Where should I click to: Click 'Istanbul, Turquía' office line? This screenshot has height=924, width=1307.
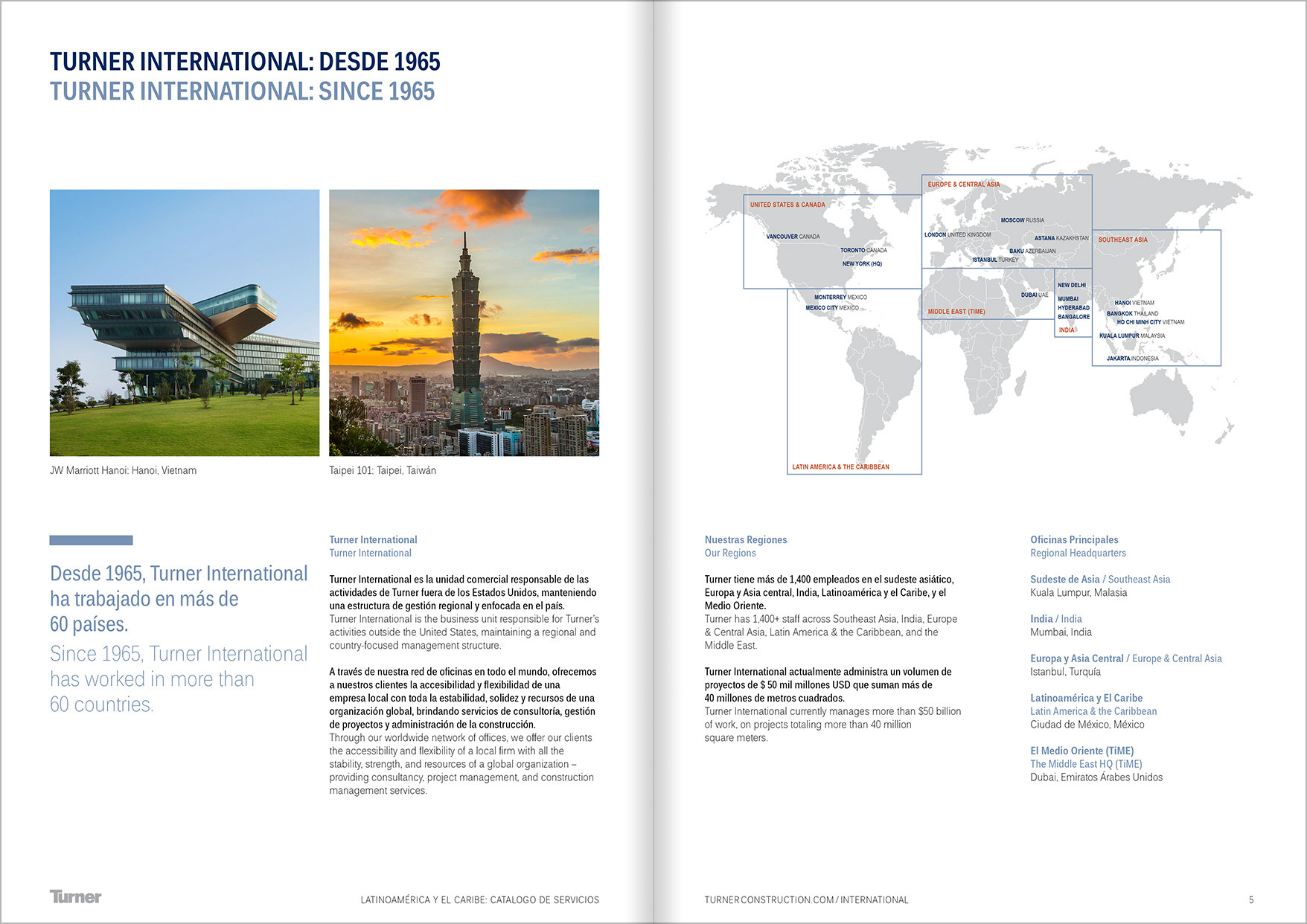click(x=1065, y=672)
